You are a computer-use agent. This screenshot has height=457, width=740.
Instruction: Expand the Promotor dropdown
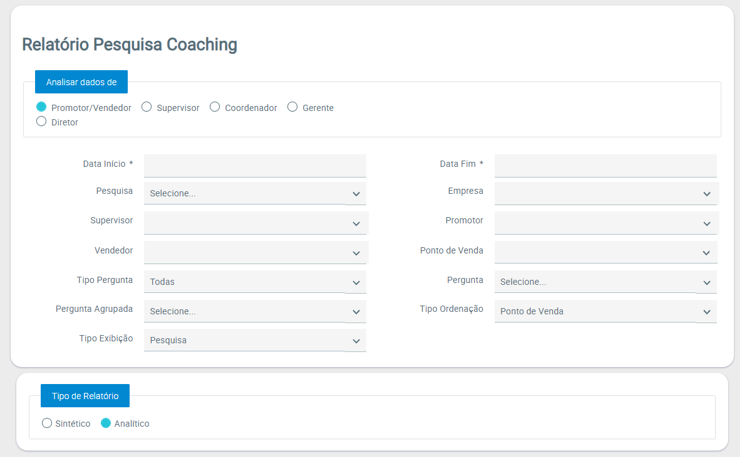[605, 222]
